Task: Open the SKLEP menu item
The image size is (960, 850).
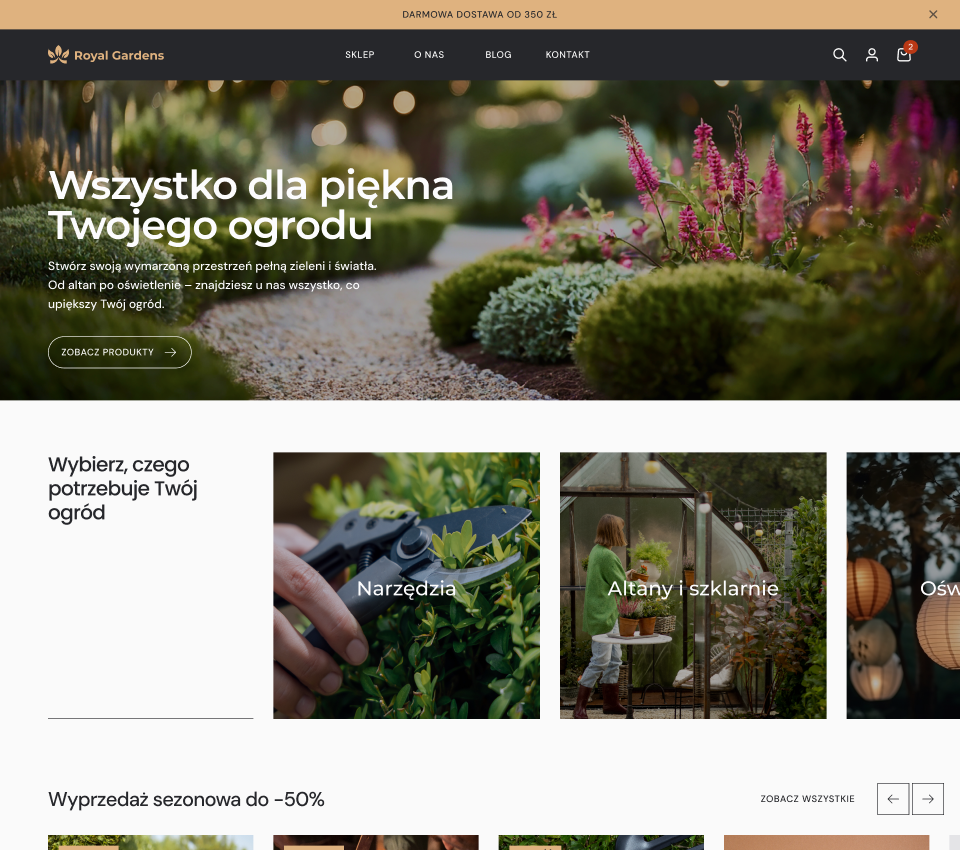Action: (x=360, y=55)
